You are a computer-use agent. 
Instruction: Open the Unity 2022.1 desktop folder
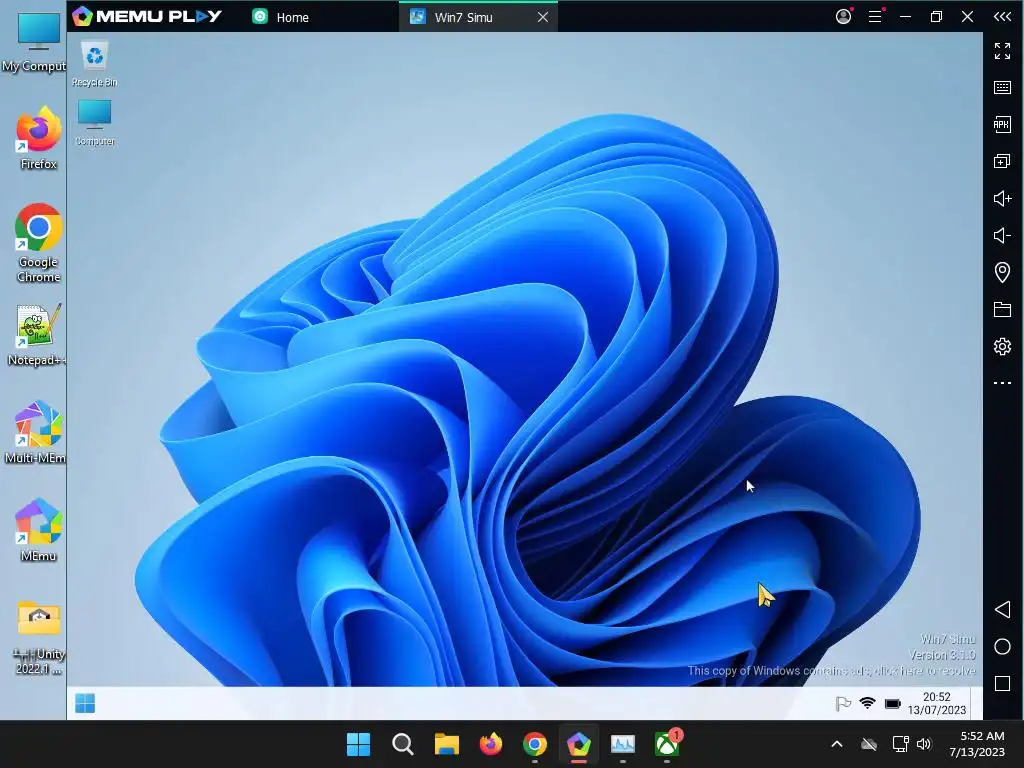(38, 637)
